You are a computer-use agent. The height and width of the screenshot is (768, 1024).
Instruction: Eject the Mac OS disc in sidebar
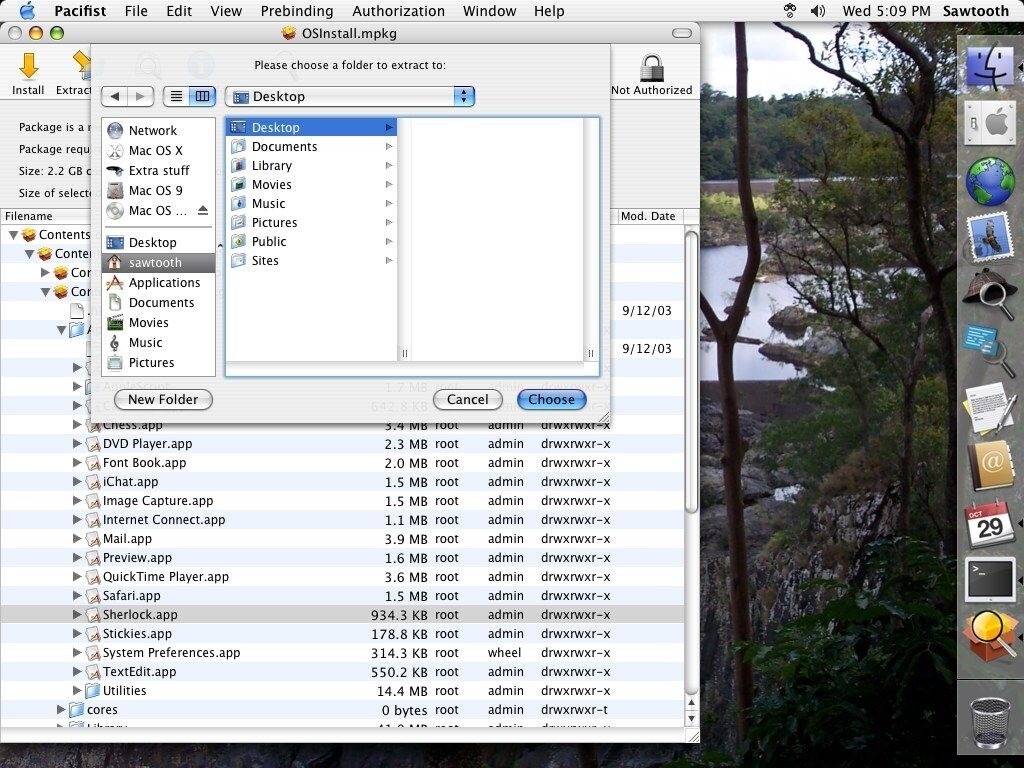tap(203, 211)
